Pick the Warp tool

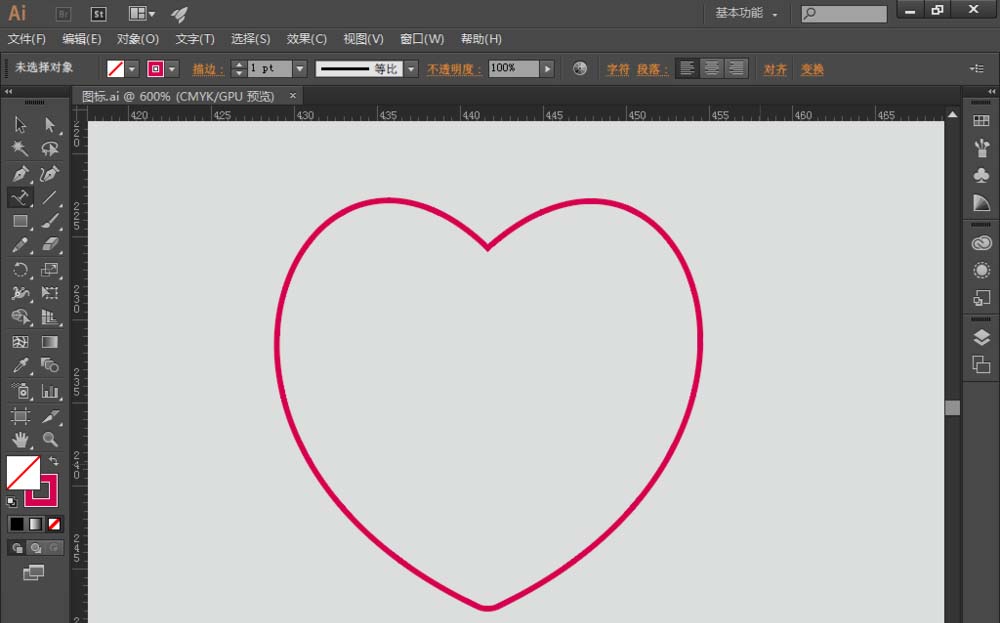coord(20,293)
